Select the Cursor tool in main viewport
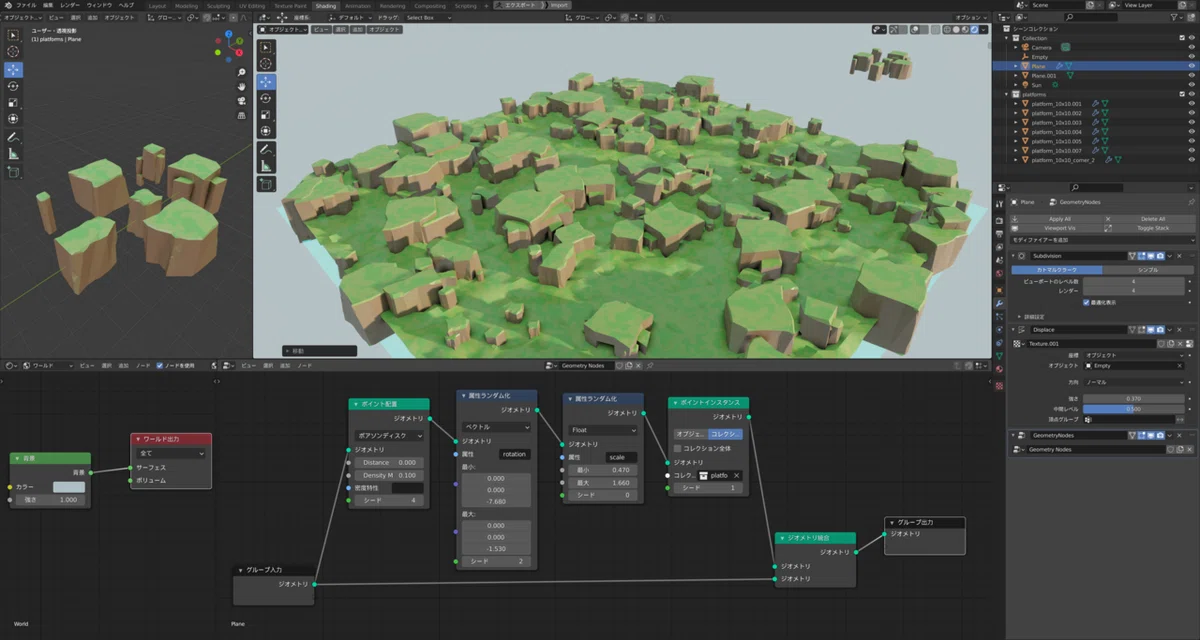The height and width of the screenshot is (640, 1200). [x=267, y=64]
